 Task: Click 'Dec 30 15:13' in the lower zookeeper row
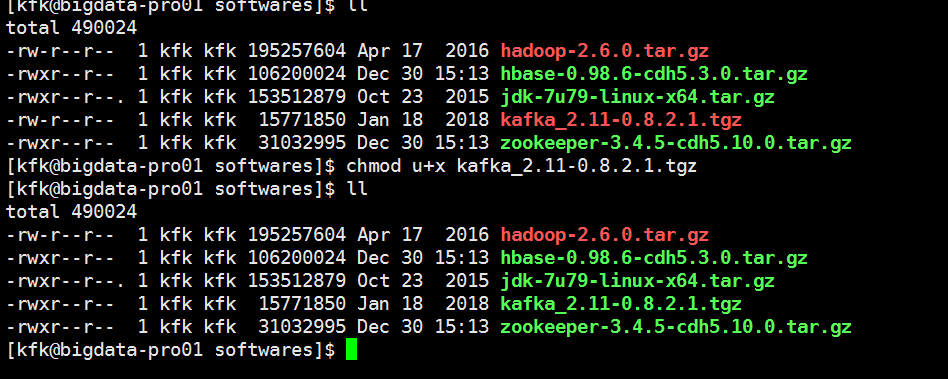pyautogui.click(x=423, y=326)
